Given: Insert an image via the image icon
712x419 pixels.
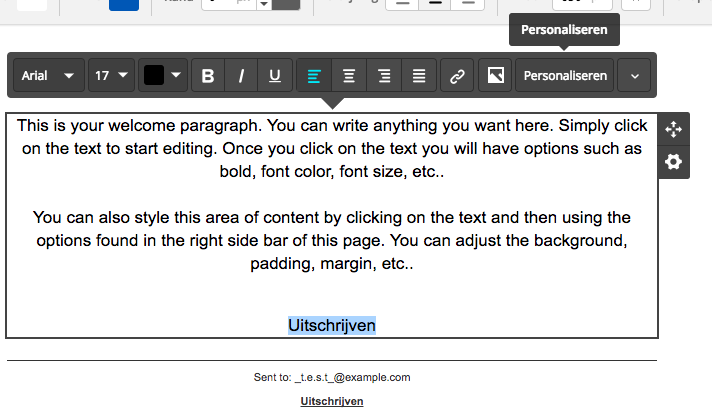Looking at the screenshot, I should click(x=494, y=76).
